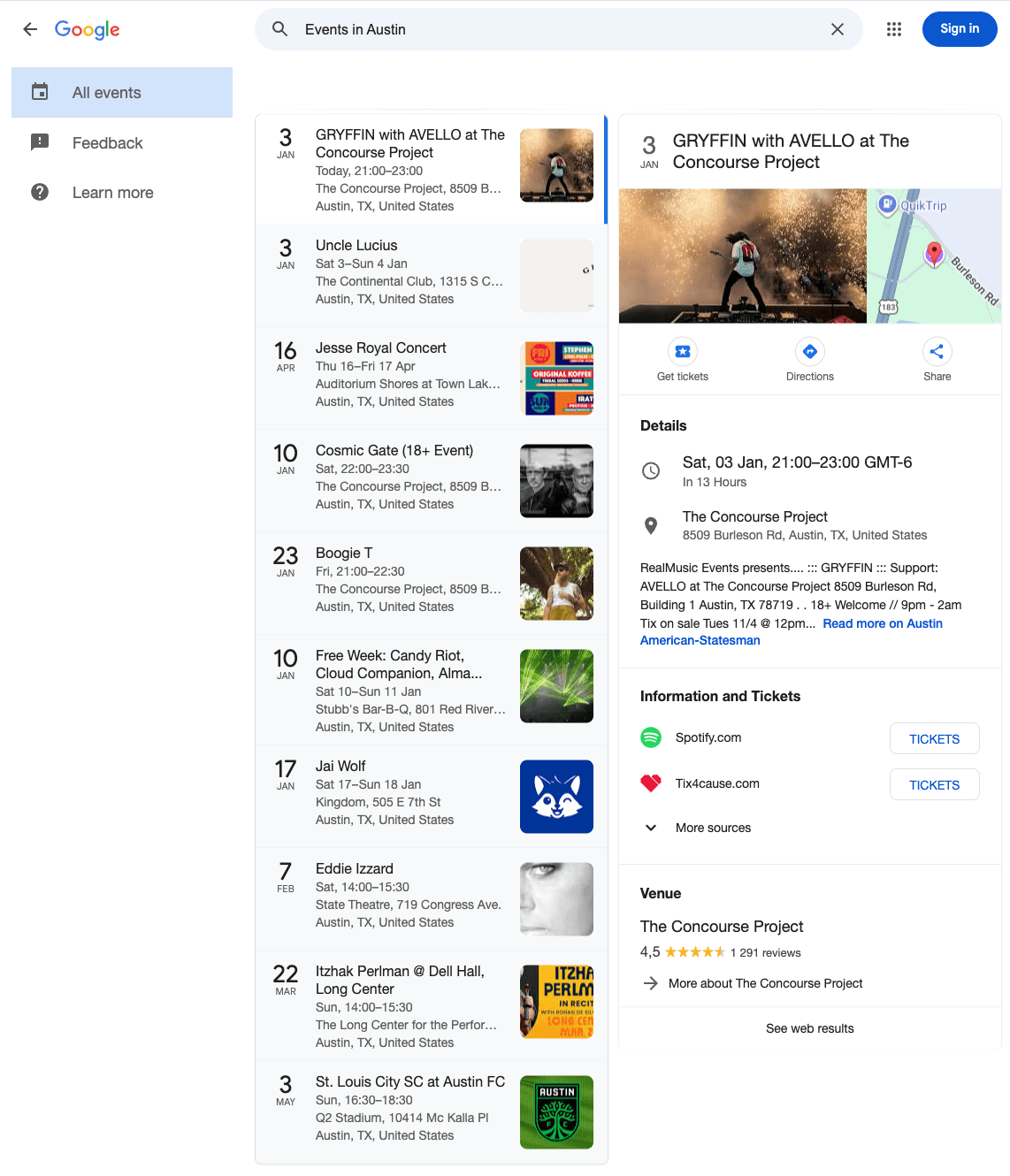
Task: Click the Spotify logo icon
Action: pyautogui.click(x=651, y=737)
